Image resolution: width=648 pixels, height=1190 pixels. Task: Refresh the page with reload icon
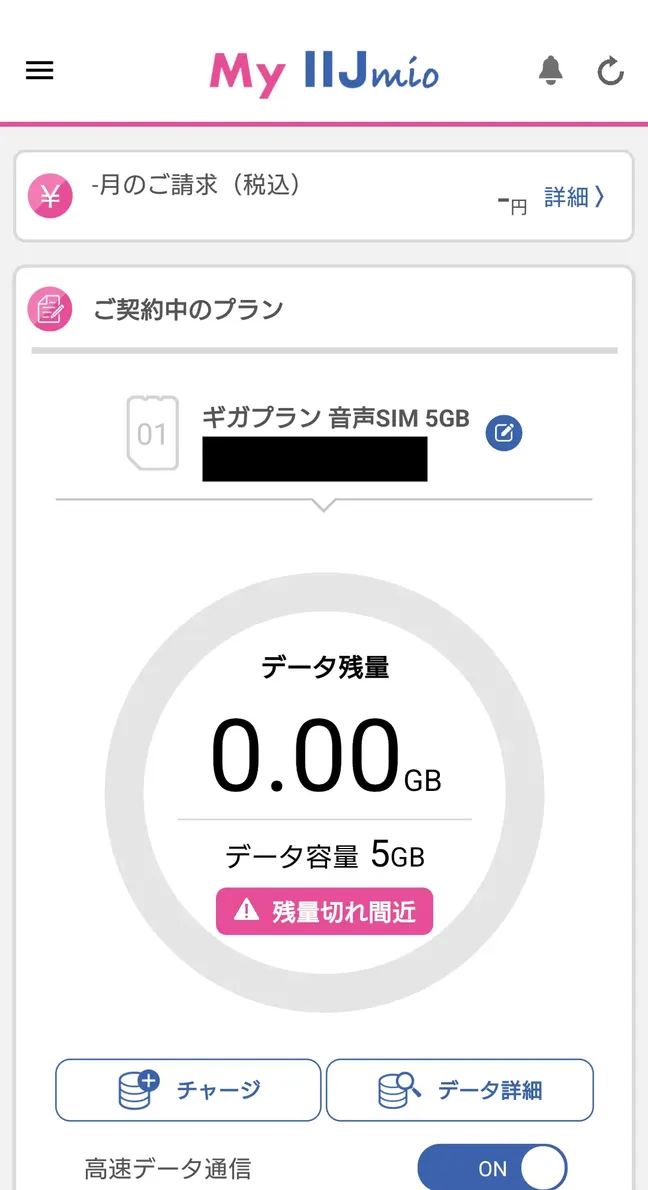tap(610, 71)
